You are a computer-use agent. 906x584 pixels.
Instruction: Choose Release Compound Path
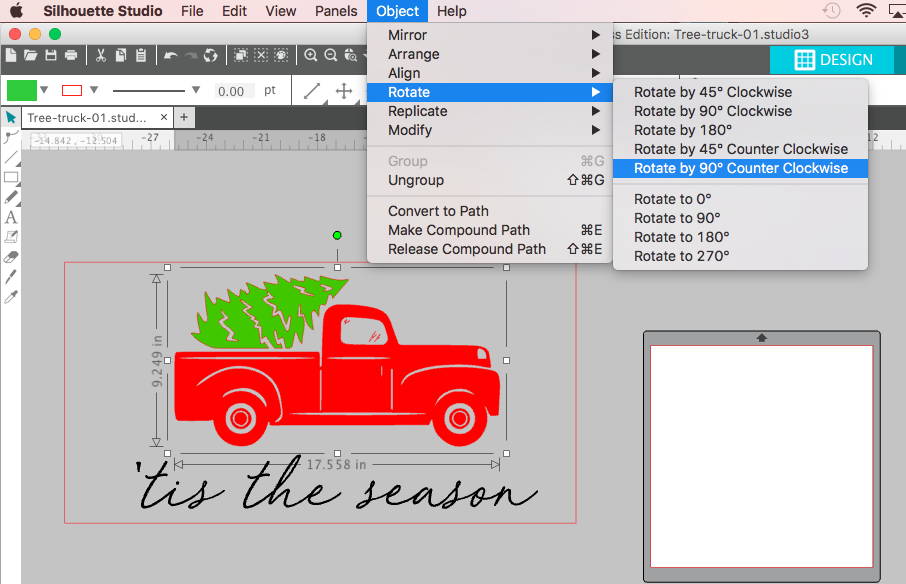click(489, 250)
